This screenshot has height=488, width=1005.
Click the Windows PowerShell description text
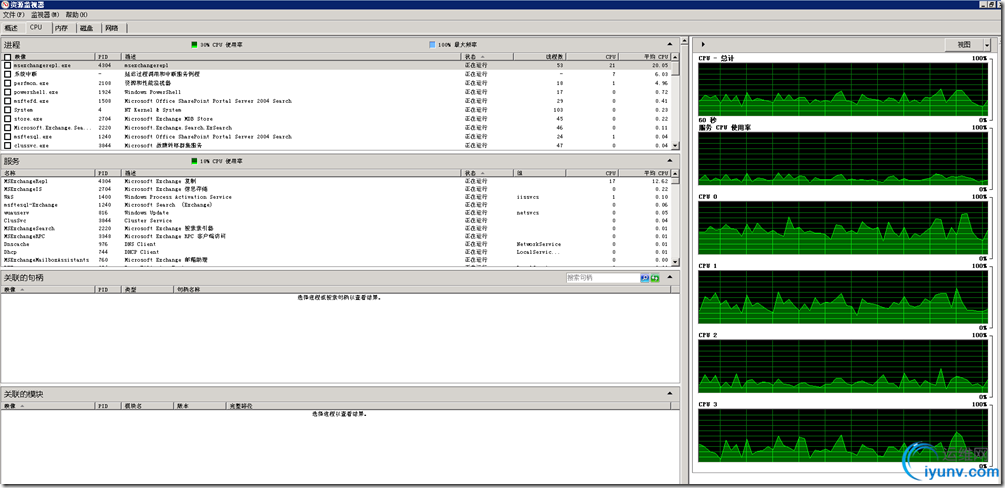(x=153, y=92)
